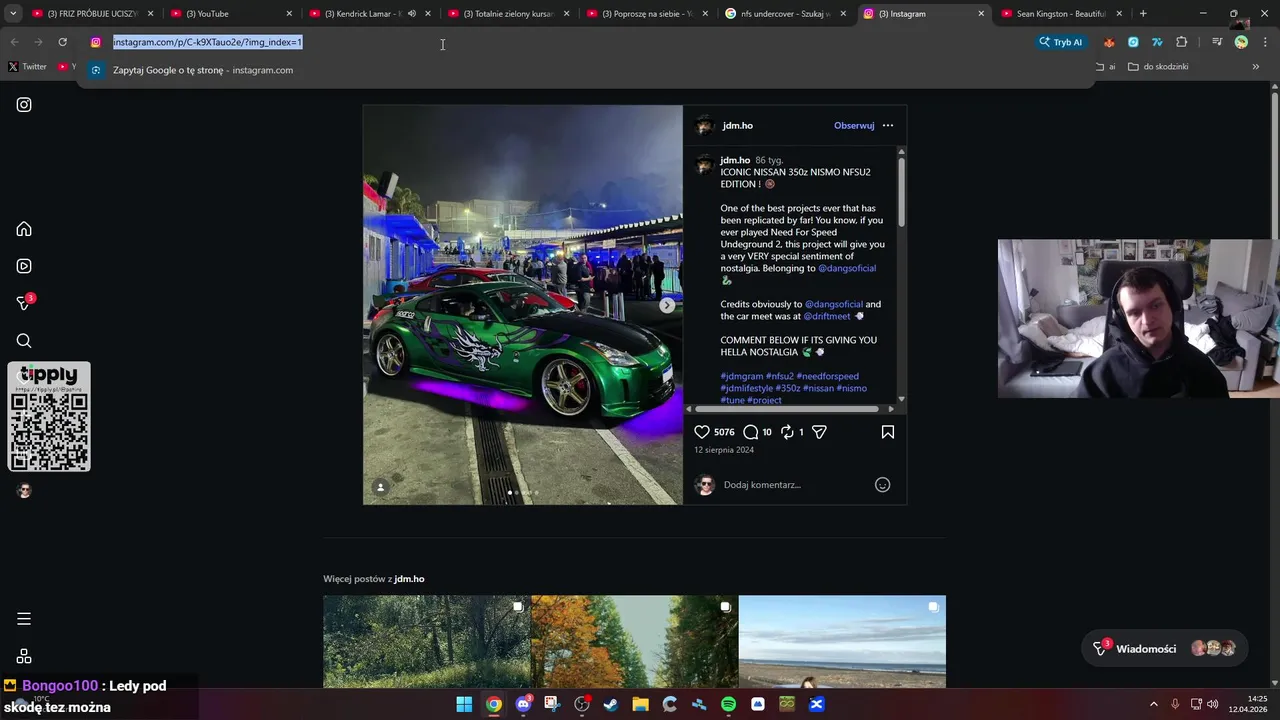Open emoji picker in comment field

(882, 485)
